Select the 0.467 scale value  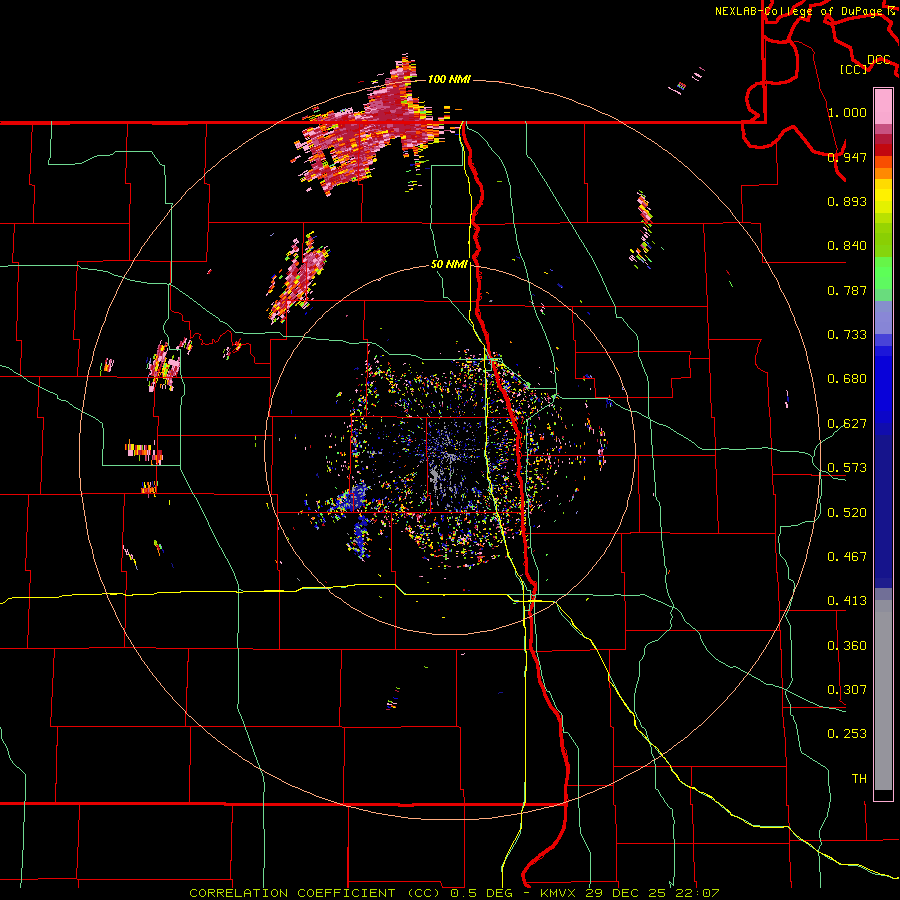(x=847, y=557)
